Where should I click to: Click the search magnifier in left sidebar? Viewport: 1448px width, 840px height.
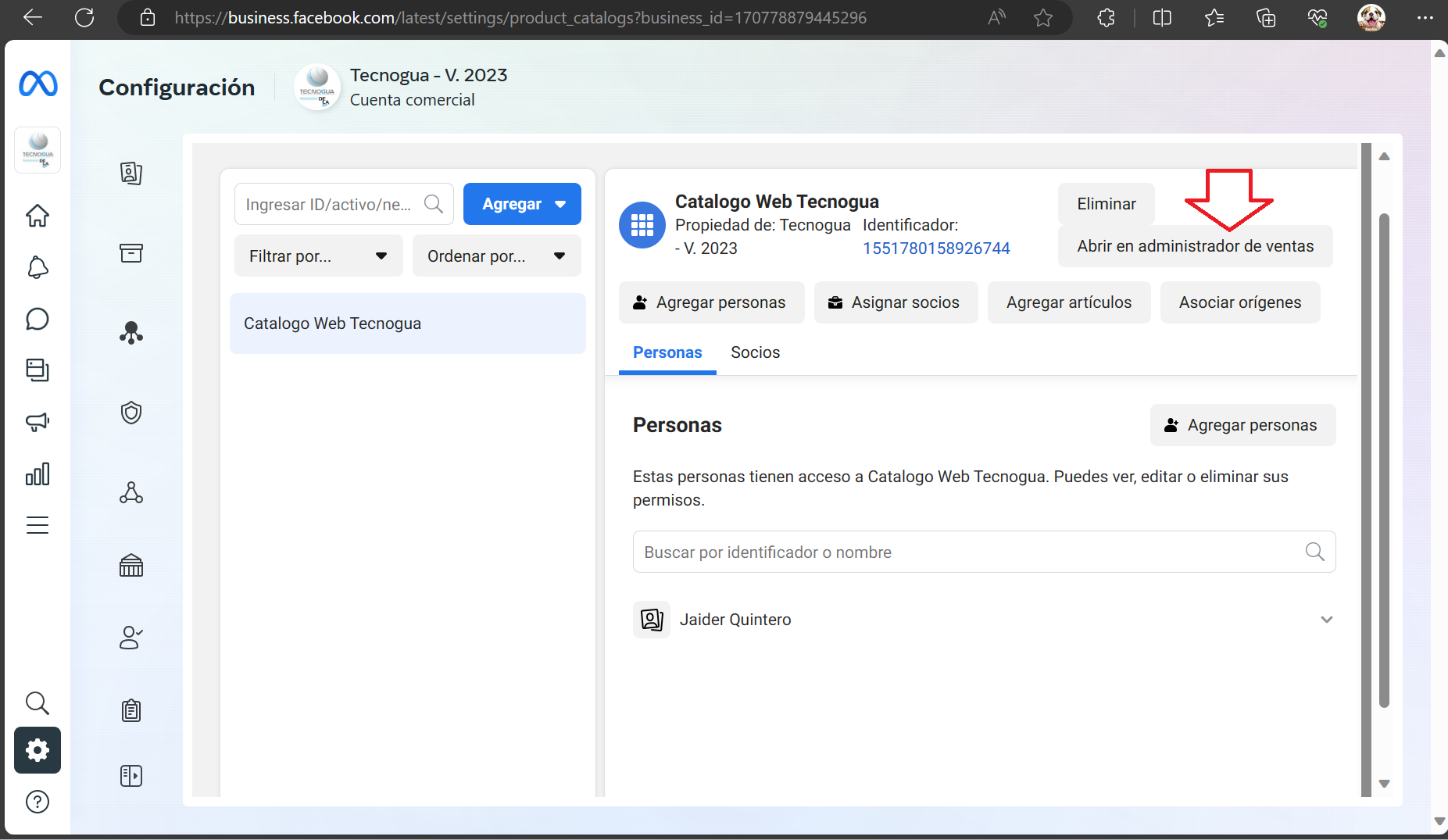tap(38, 703)
